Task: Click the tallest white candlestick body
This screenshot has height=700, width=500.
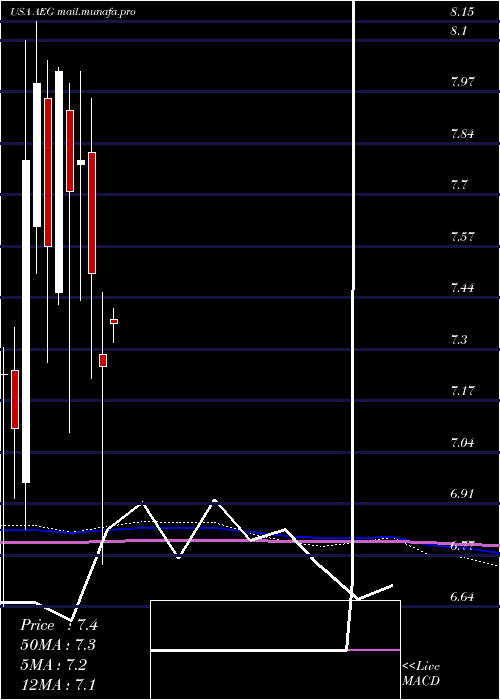Action: click(26, 321)
